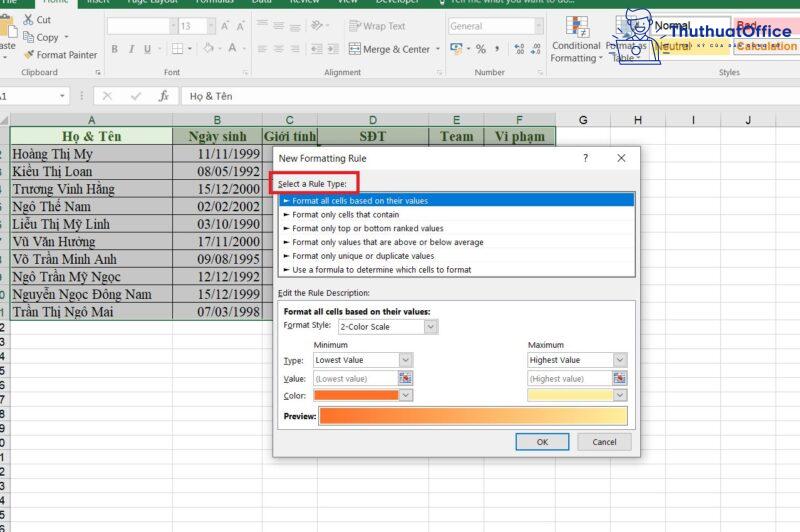Close the New Formatting Rule dialog
The image size is (800, 532).
(x=621, y=158)
